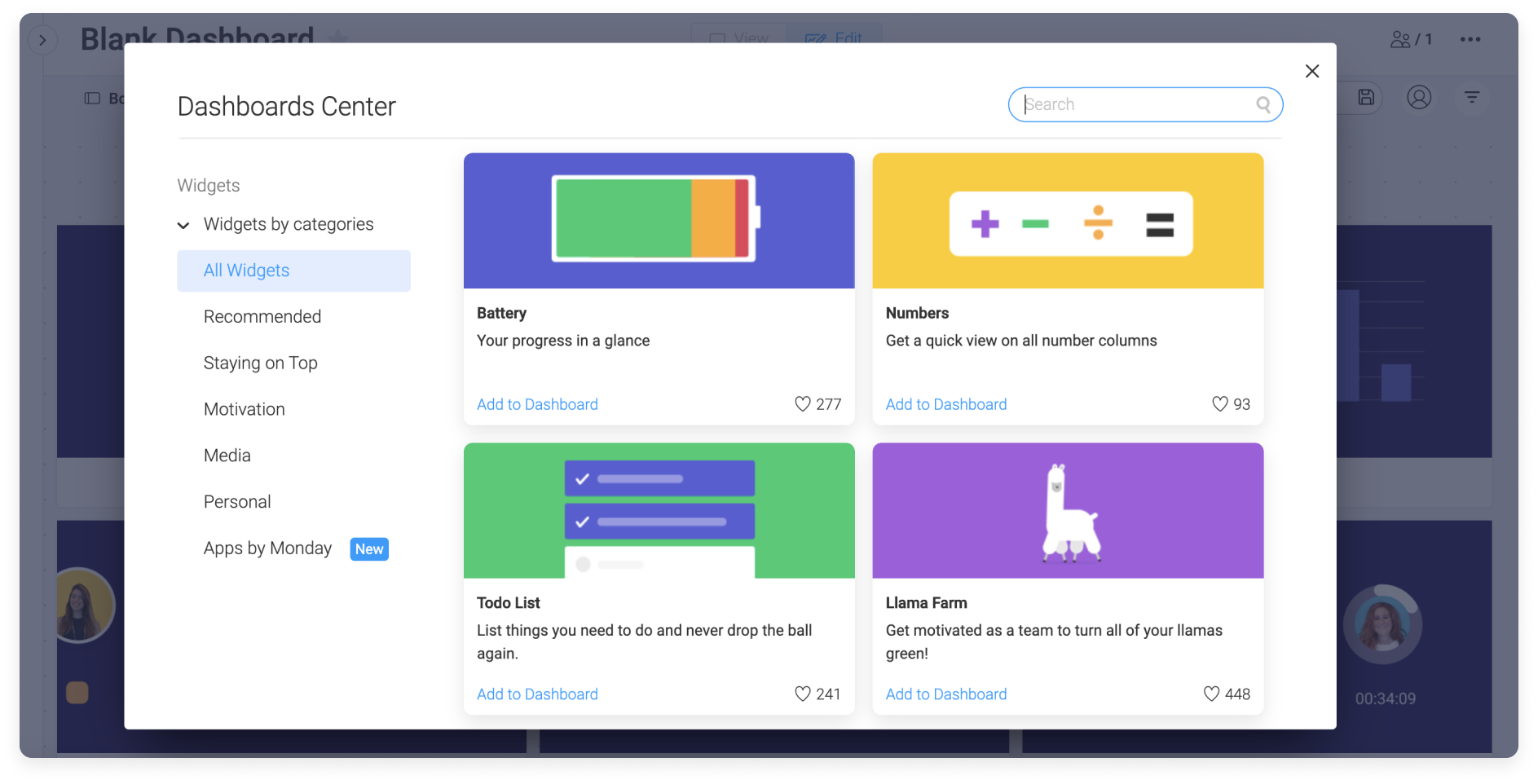Screen dimensions: 1538x784
Task: Click the 448 likes count
Action: click(1237, 694)
